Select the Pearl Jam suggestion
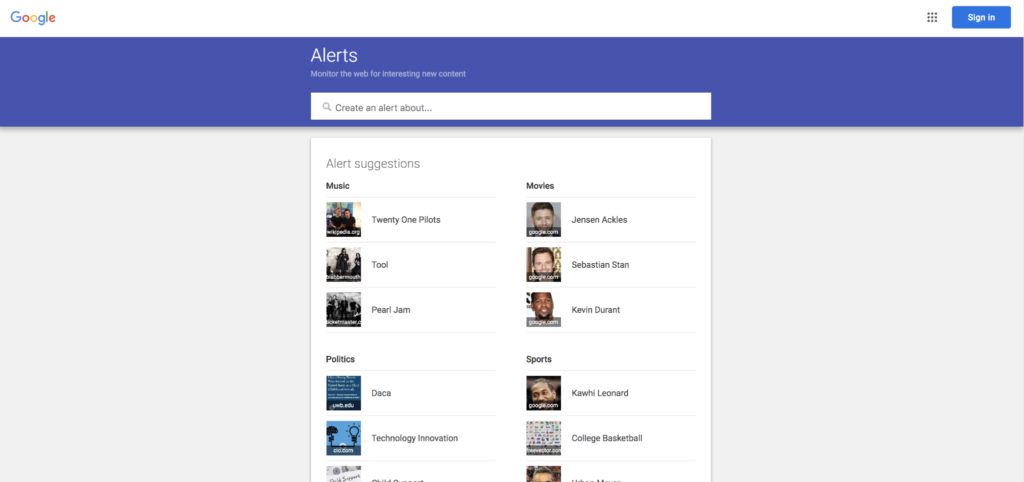 (411, 310)
